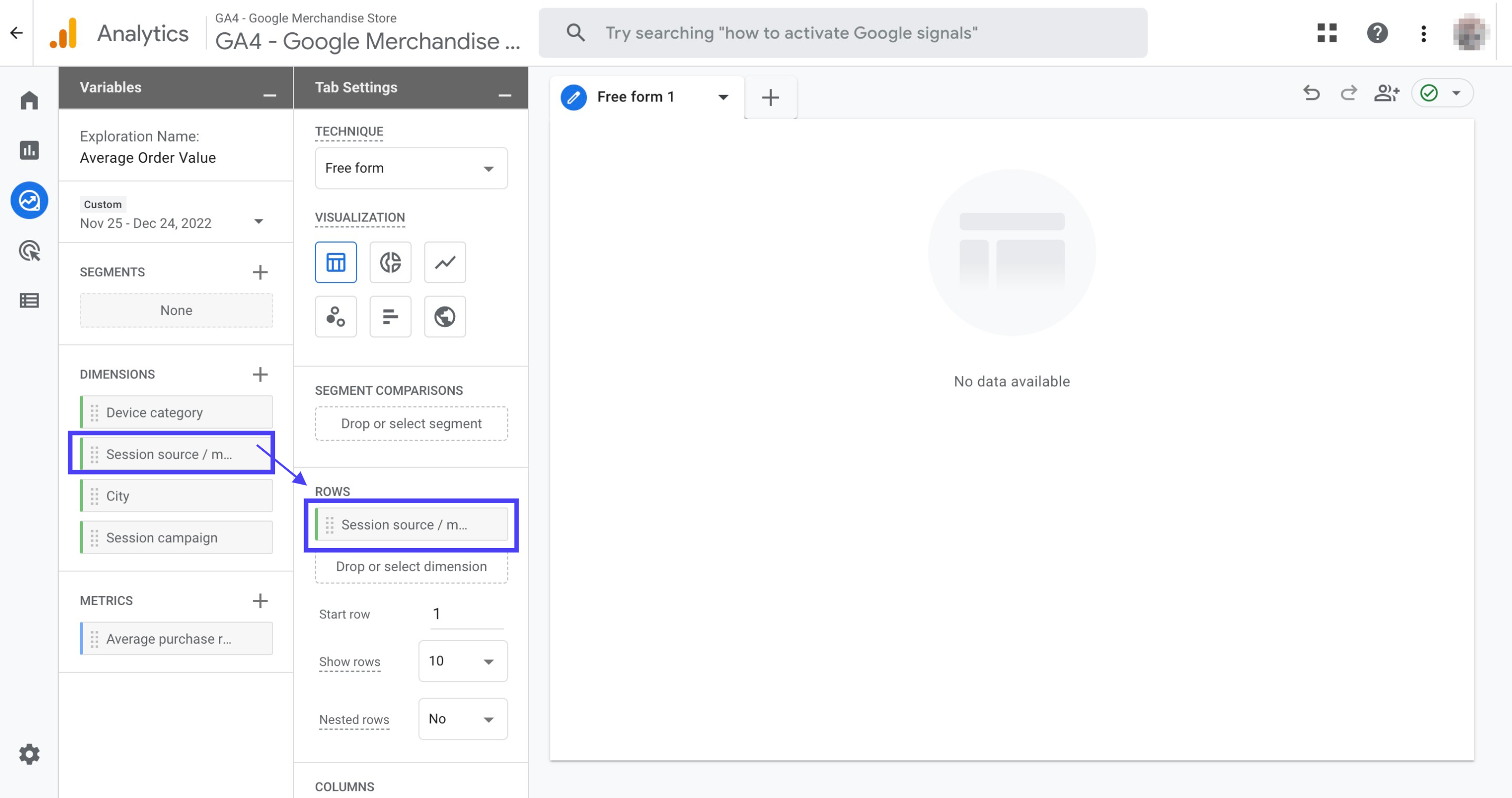Select the Free form 1 tab
The height and width of the screenshot is (798, 1512).
tap(646, 97)
